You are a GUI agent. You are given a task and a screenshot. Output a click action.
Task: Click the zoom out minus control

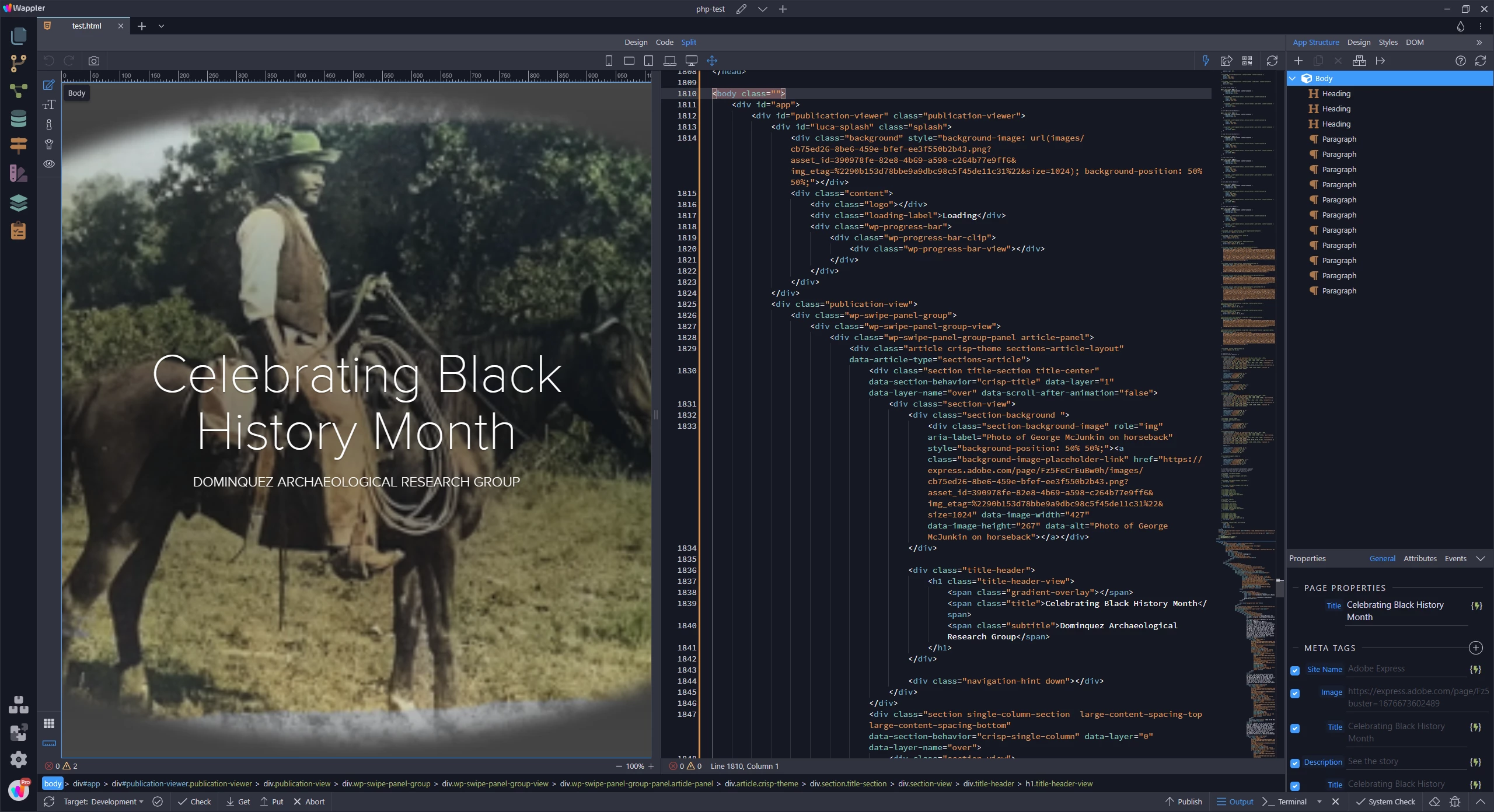pos(619,766)
